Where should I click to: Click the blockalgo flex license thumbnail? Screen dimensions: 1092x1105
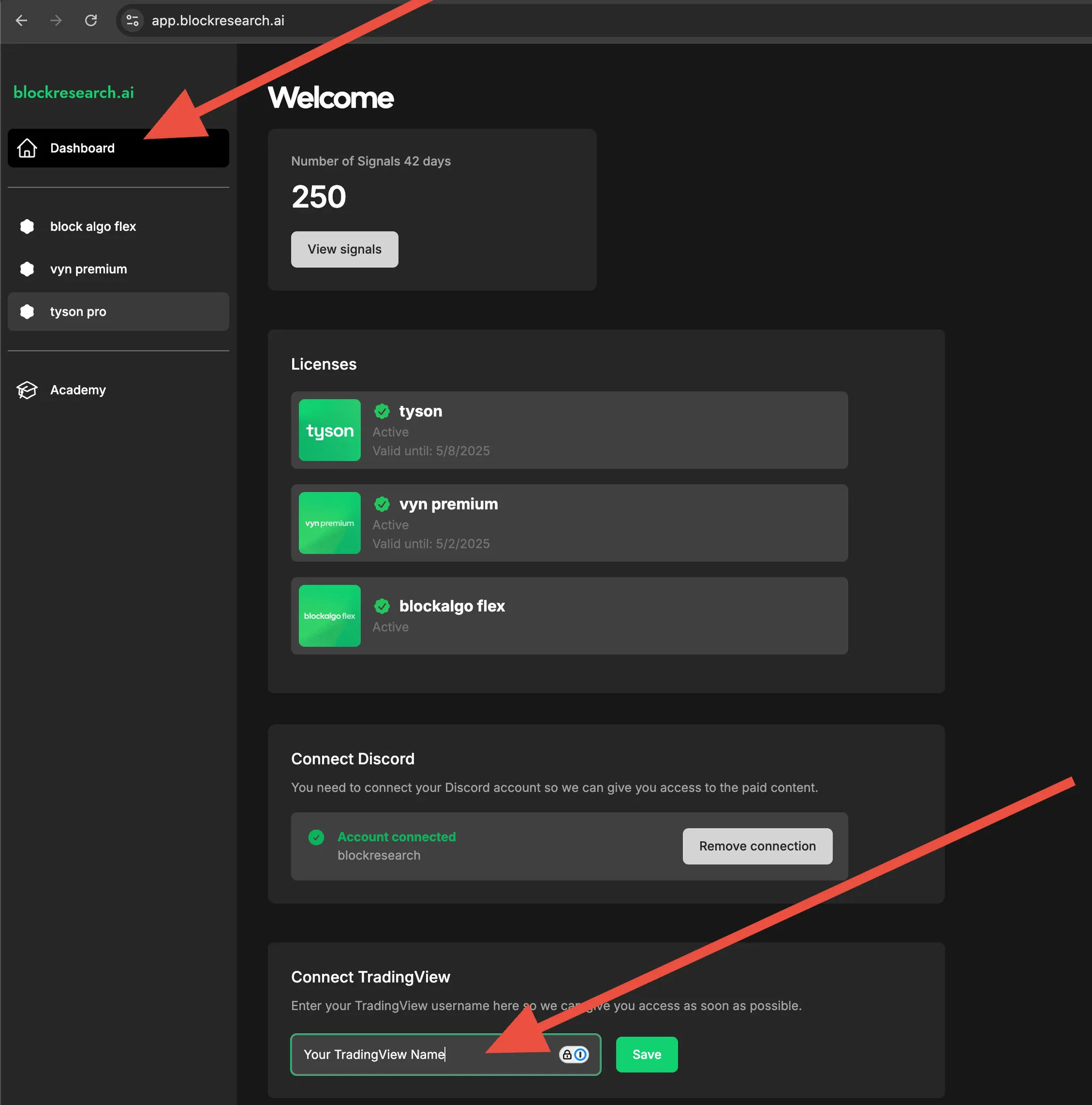330,615
